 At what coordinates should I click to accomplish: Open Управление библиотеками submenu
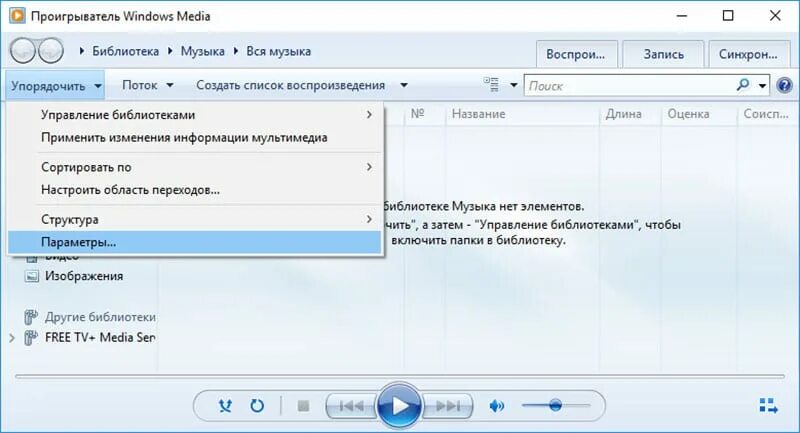[194, 115]
